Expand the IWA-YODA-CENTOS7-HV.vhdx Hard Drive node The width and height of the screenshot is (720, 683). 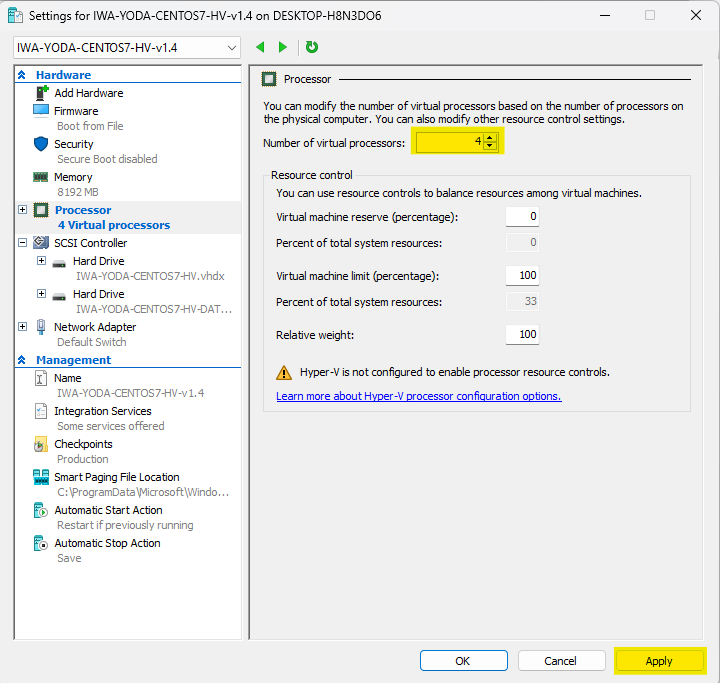click(x=41, y=260)
